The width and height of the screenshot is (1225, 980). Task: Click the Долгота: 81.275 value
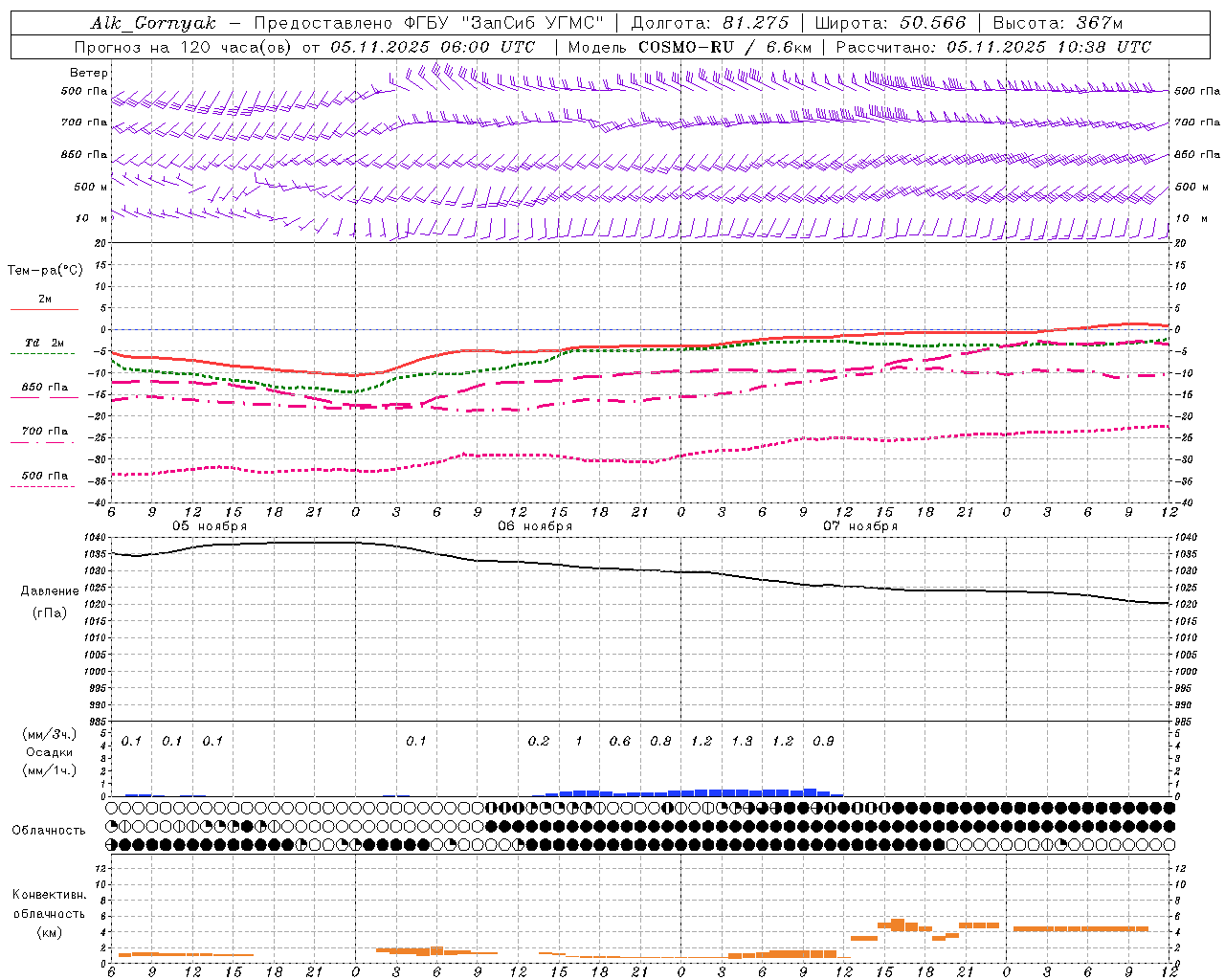pyautogui.click(x=710, y=23)
